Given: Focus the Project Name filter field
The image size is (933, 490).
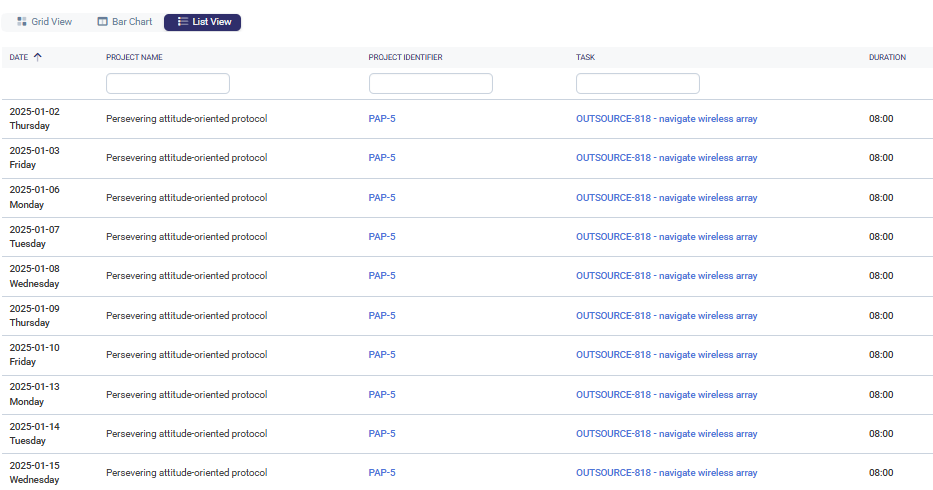Looking at the screenshot, I should [168, 84].
